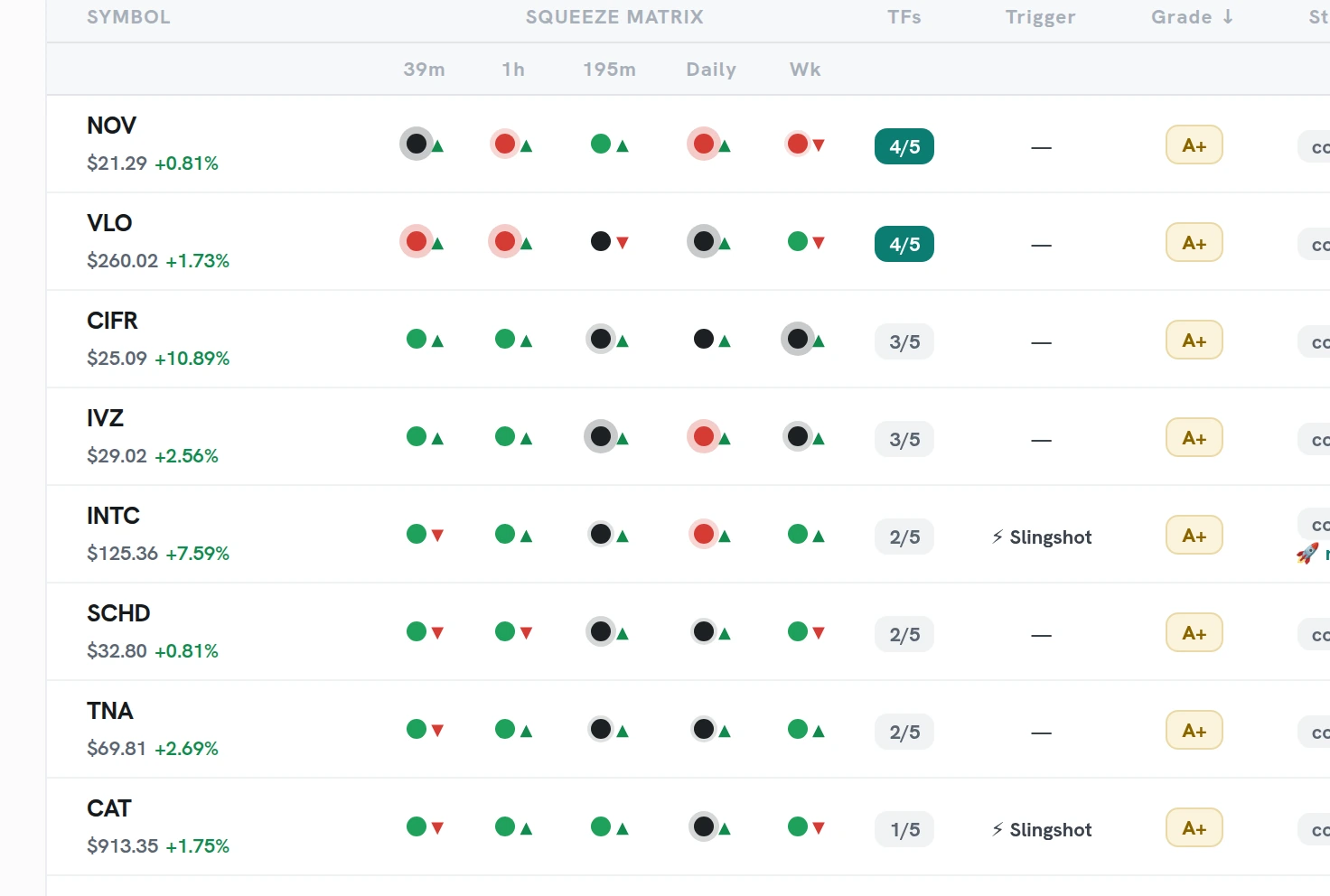The height and width of the screenshot is (896, 1330).
Task: Click VLO 4/5 timeframes badge
Action: 904,244
